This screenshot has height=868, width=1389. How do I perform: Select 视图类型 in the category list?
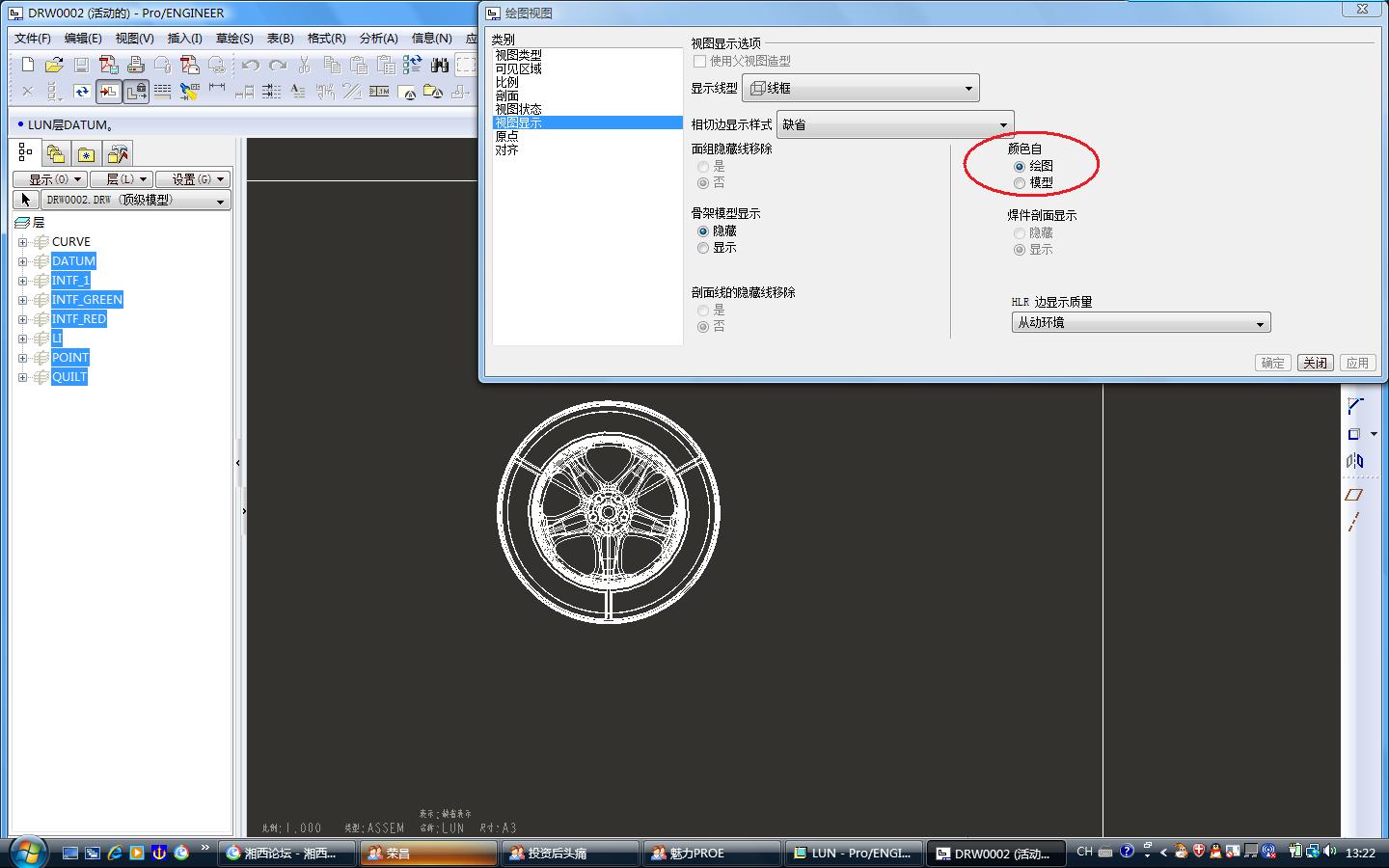(519, 55)
